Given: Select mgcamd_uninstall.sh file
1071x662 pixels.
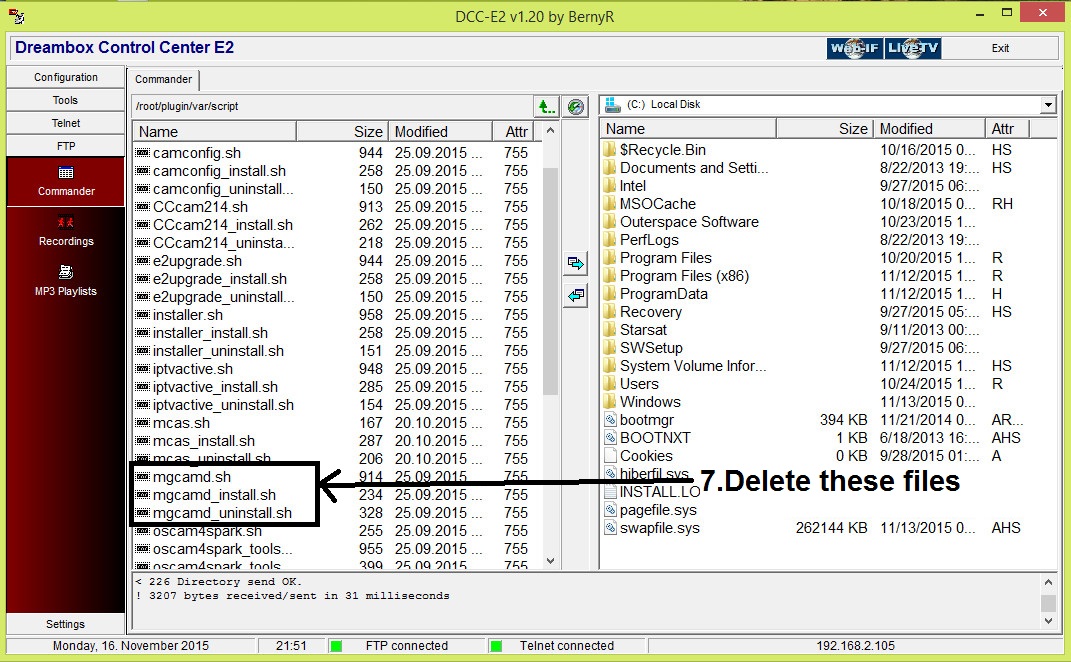Looking at the screenshot, I should [x=222, y=512].
